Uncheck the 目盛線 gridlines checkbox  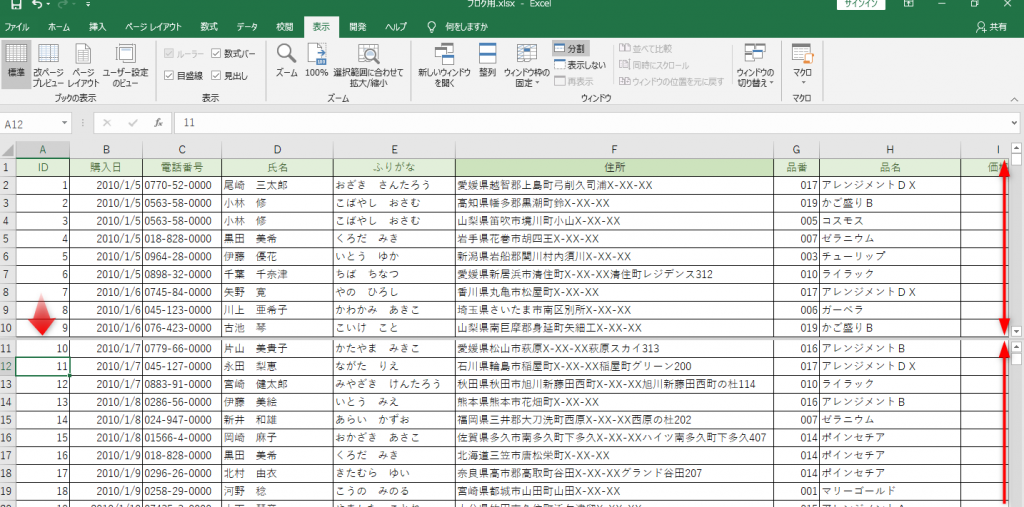click(169, 75)
